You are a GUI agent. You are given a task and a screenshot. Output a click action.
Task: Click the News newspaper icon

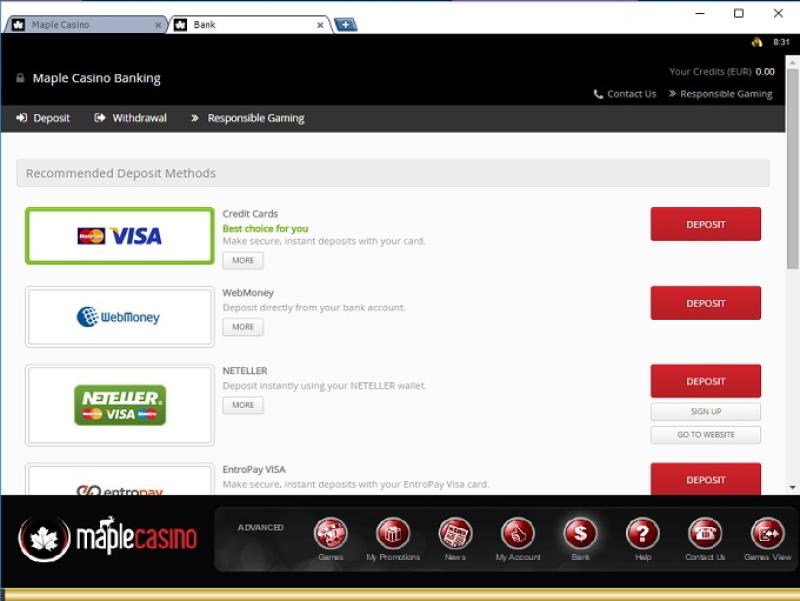[455, 534]
